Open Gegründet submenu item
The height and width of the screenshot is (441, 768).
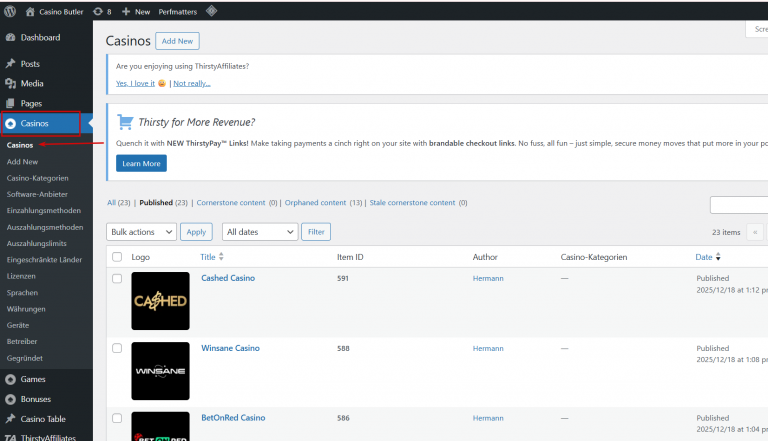click(x=24, y=358)
